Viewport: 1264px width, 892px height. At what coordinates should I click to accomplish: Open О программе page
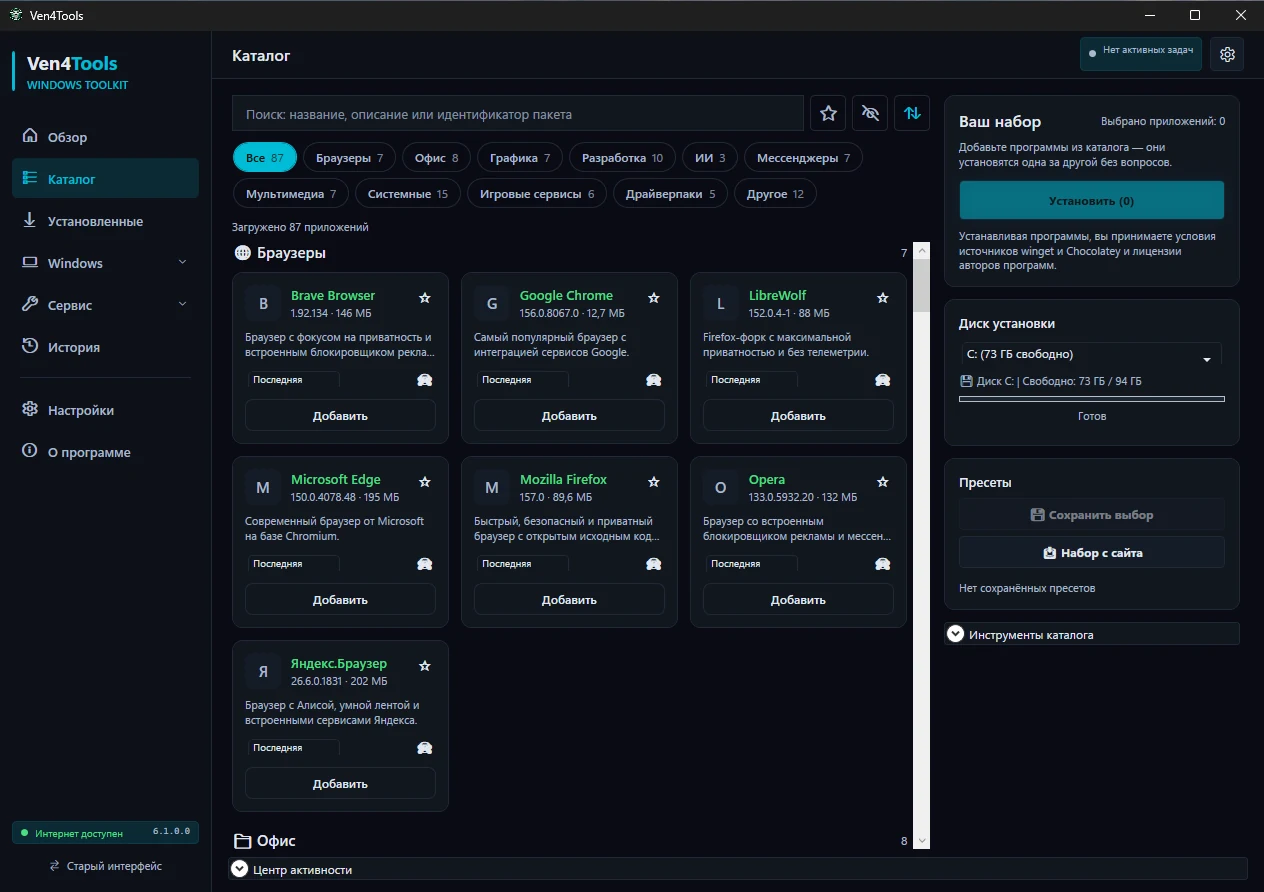(105, 452)
